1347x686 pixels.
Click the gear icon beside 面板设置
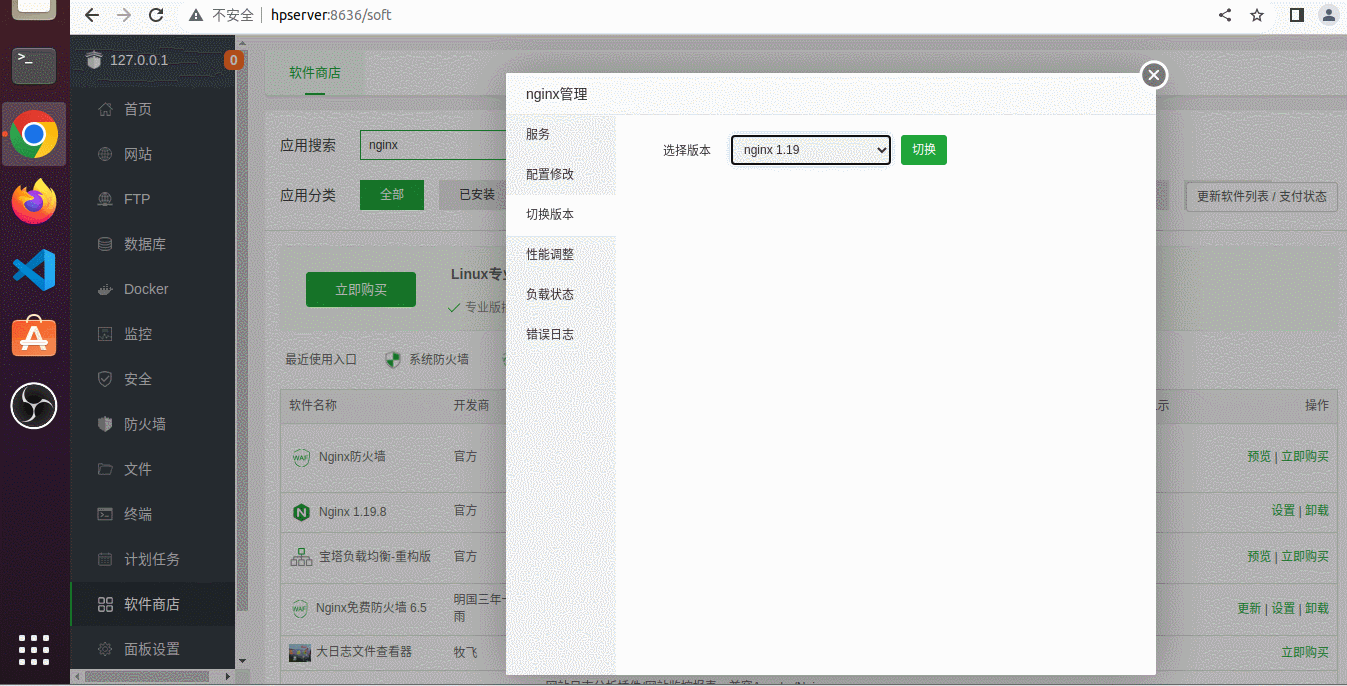[x=105, y=649]
